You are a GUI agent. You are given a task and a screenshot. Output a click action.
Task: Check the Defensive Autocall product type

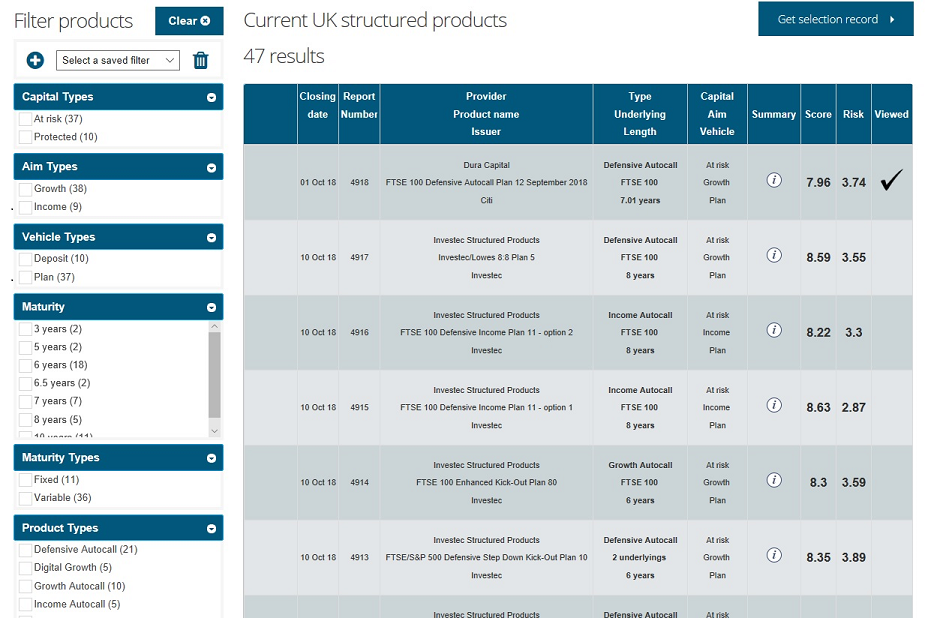pos(26,550)
